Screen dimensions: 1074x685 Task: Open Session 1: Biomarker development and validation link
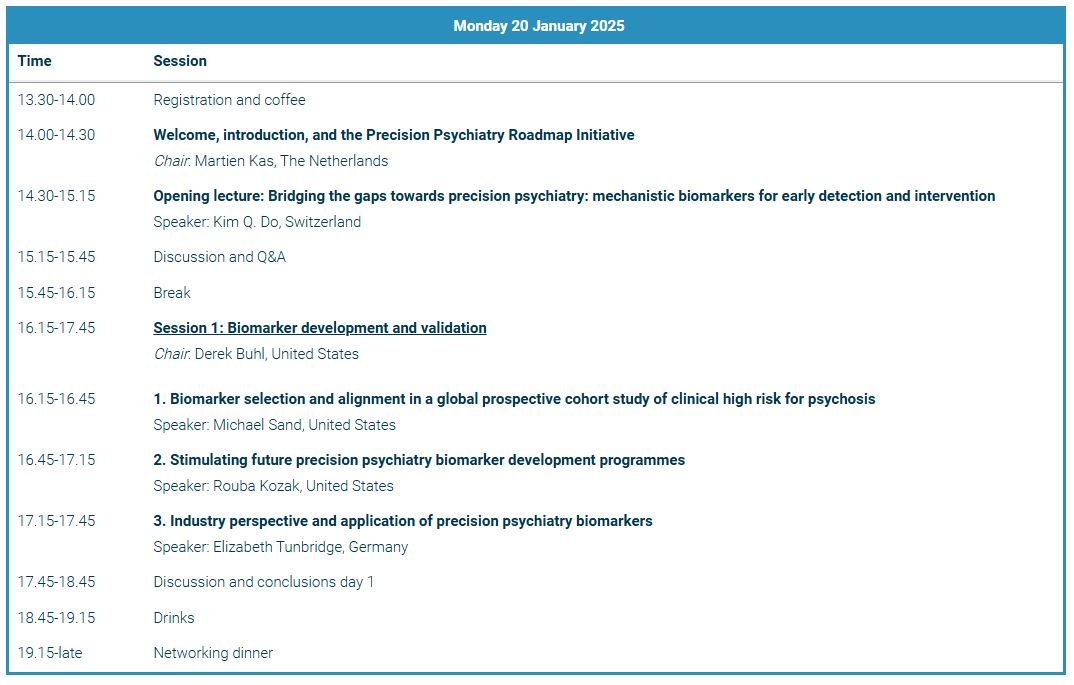320,327
